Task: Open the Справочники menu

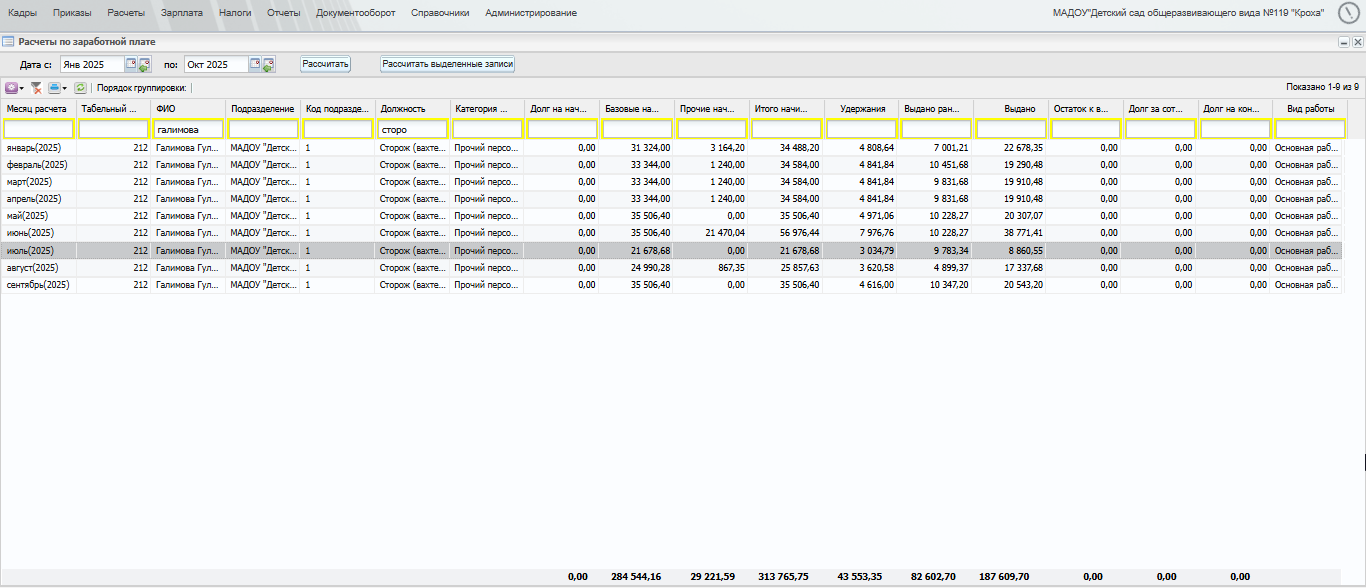Action: click(439, 13)
